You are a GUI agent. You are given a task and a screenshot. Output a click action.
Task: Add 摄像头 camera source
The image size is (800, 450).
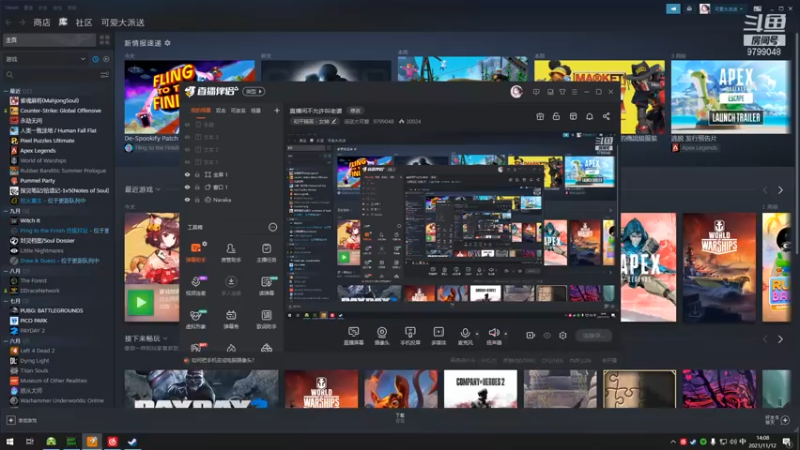382,336
